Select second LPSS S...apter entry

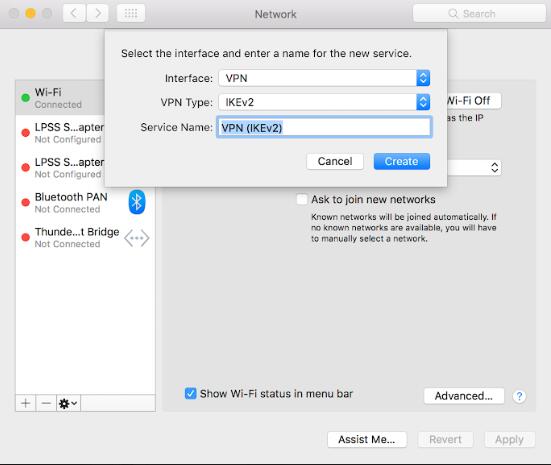pos(60,168)
